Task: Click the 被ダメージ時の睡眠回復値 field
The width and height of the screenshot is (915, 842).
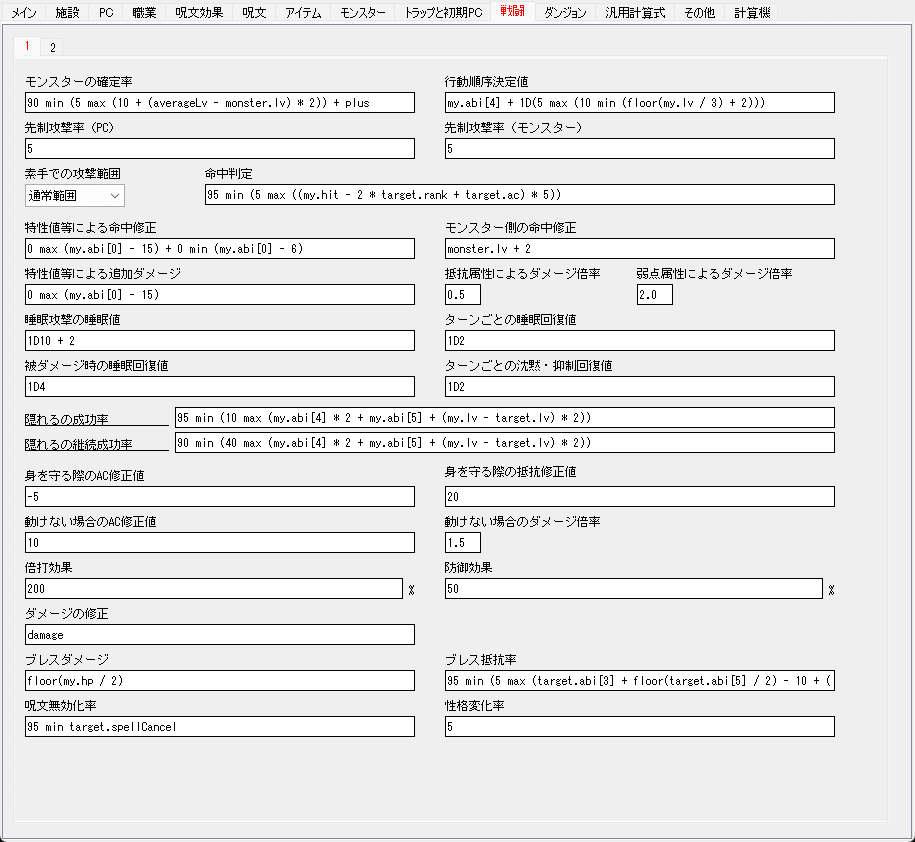Action: pos(220,386)
